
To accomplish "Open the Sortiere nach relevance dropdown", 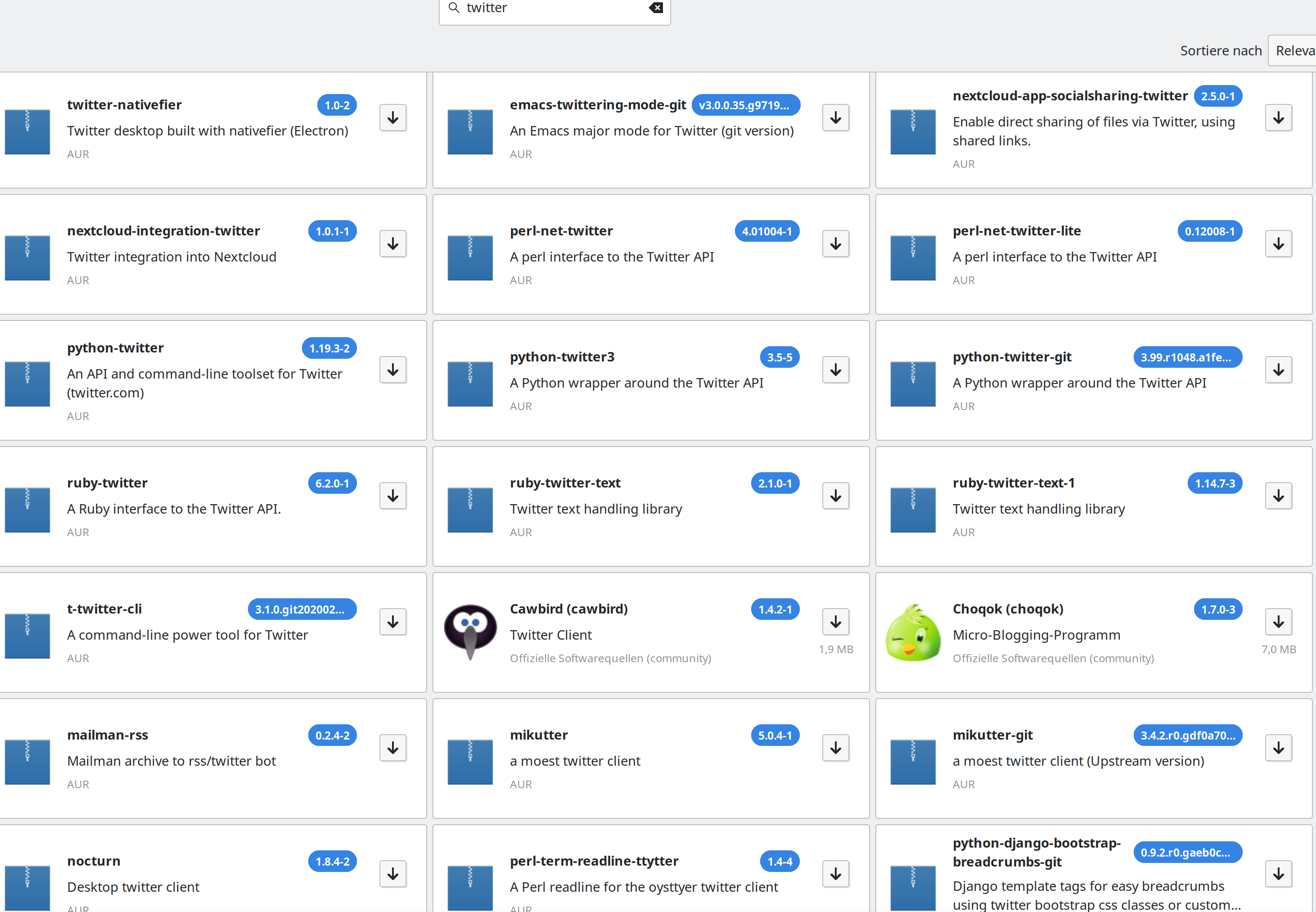I will coord(1292,50).
